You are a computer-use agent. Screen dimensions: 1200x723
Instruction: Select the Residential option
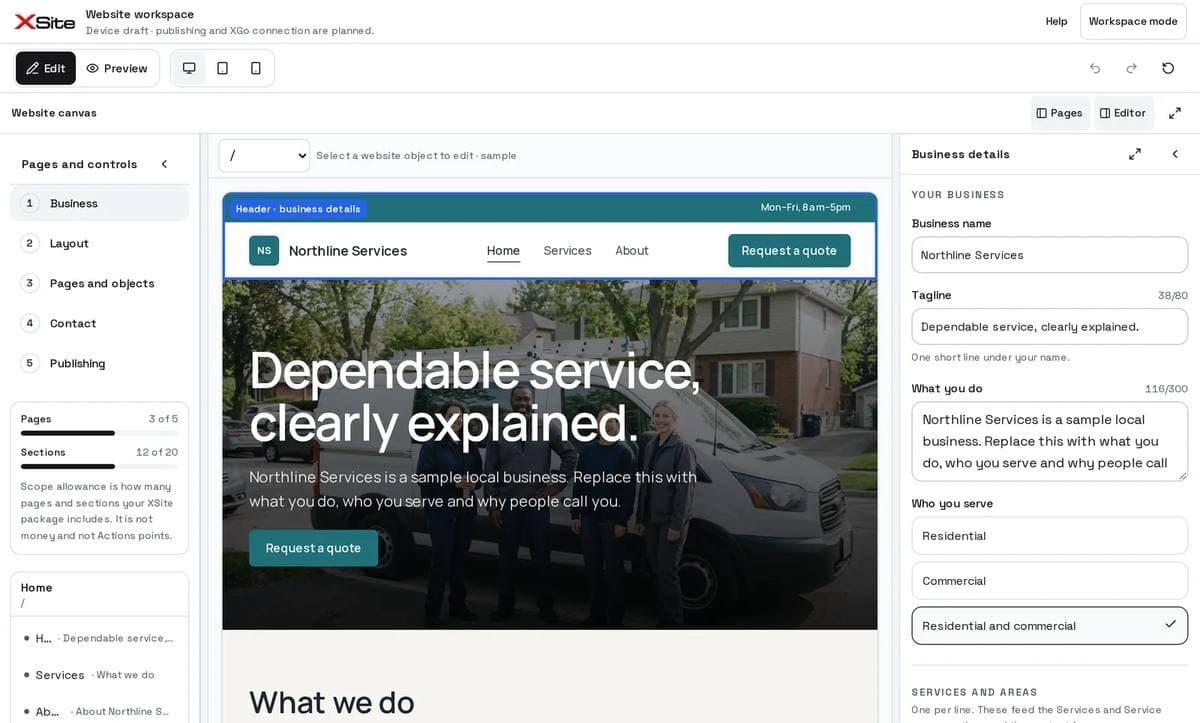point(1050,536)
